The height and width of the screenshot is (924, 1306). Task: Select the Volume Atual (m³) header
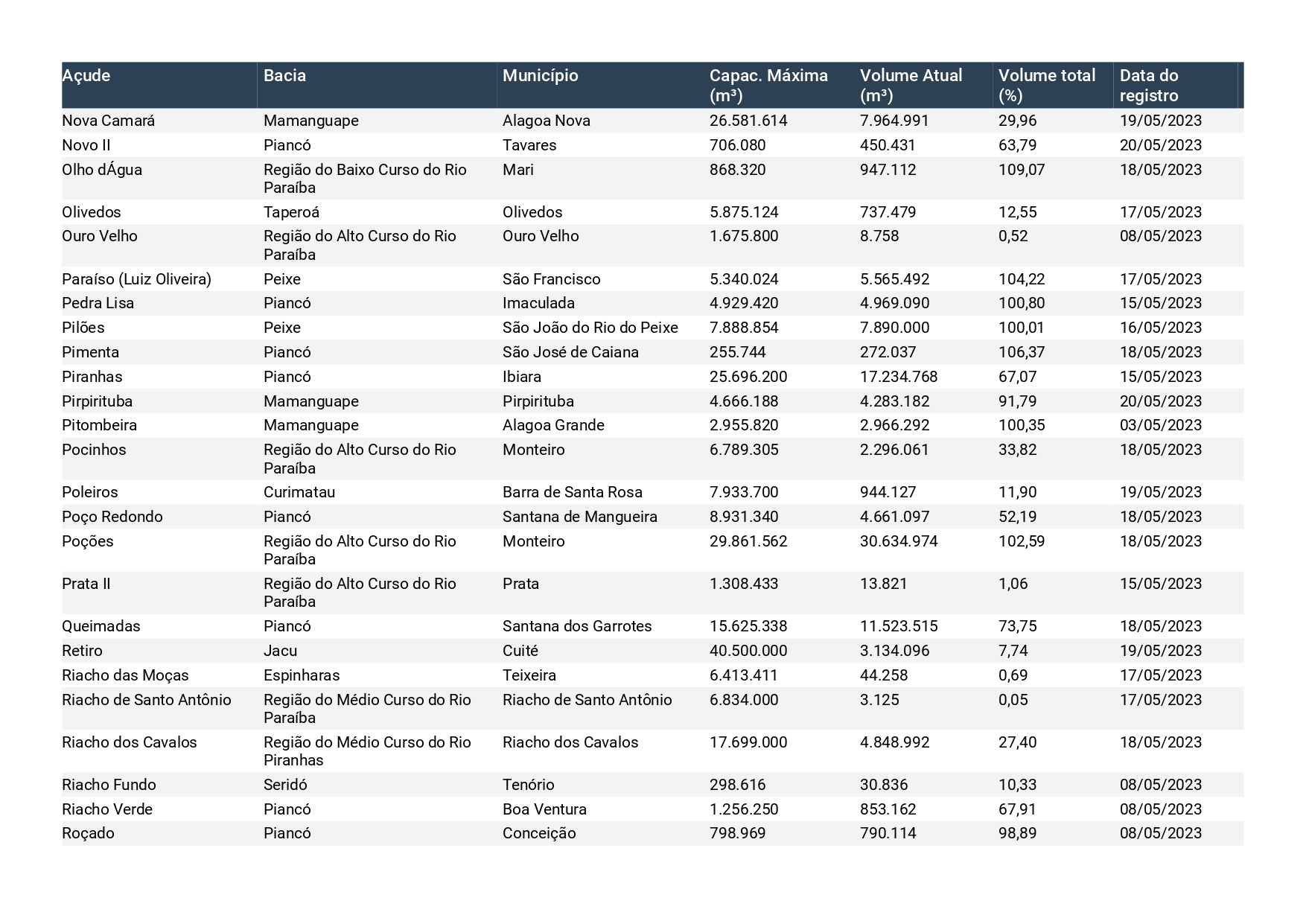click(911, 86)
